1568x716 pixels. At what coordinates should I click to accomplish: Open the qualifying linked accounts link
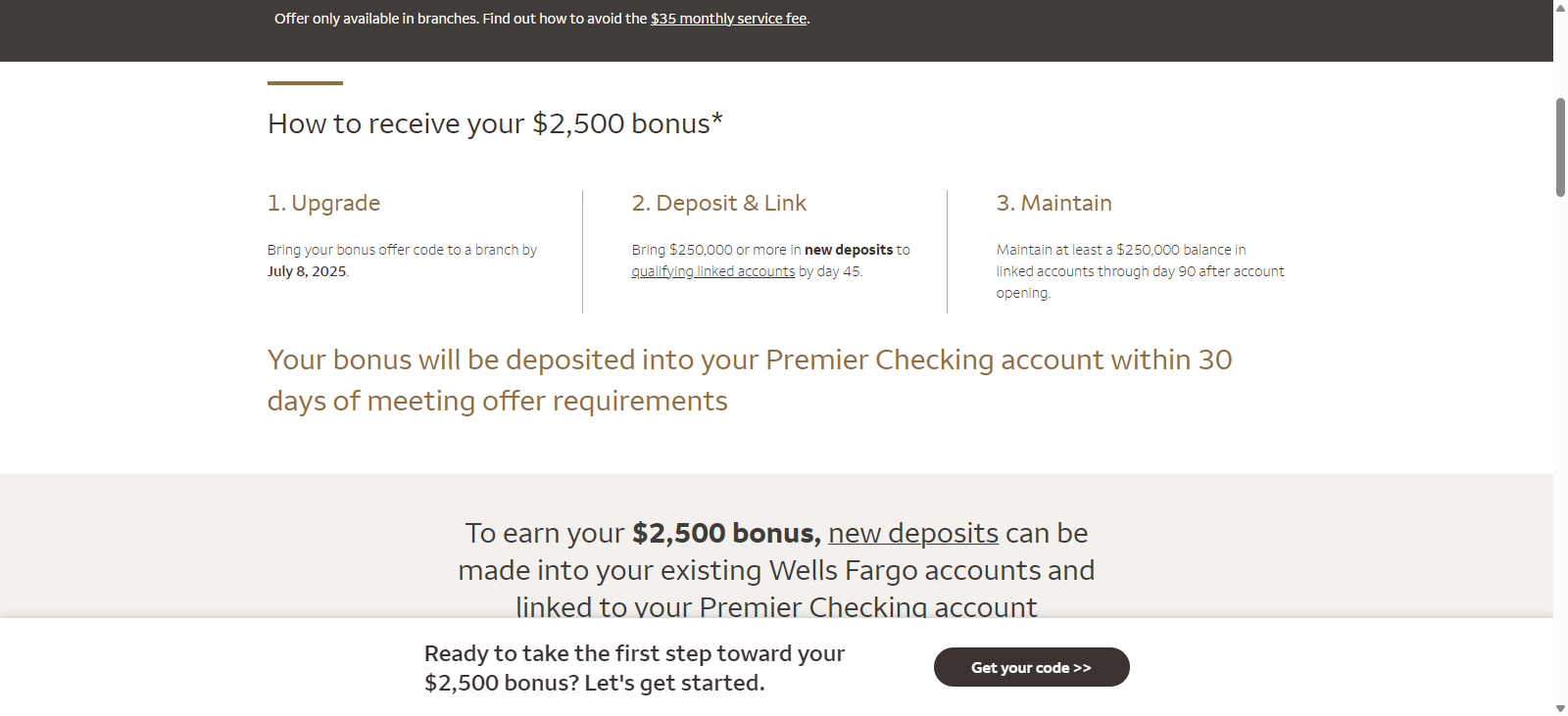(x=712, y=271)
